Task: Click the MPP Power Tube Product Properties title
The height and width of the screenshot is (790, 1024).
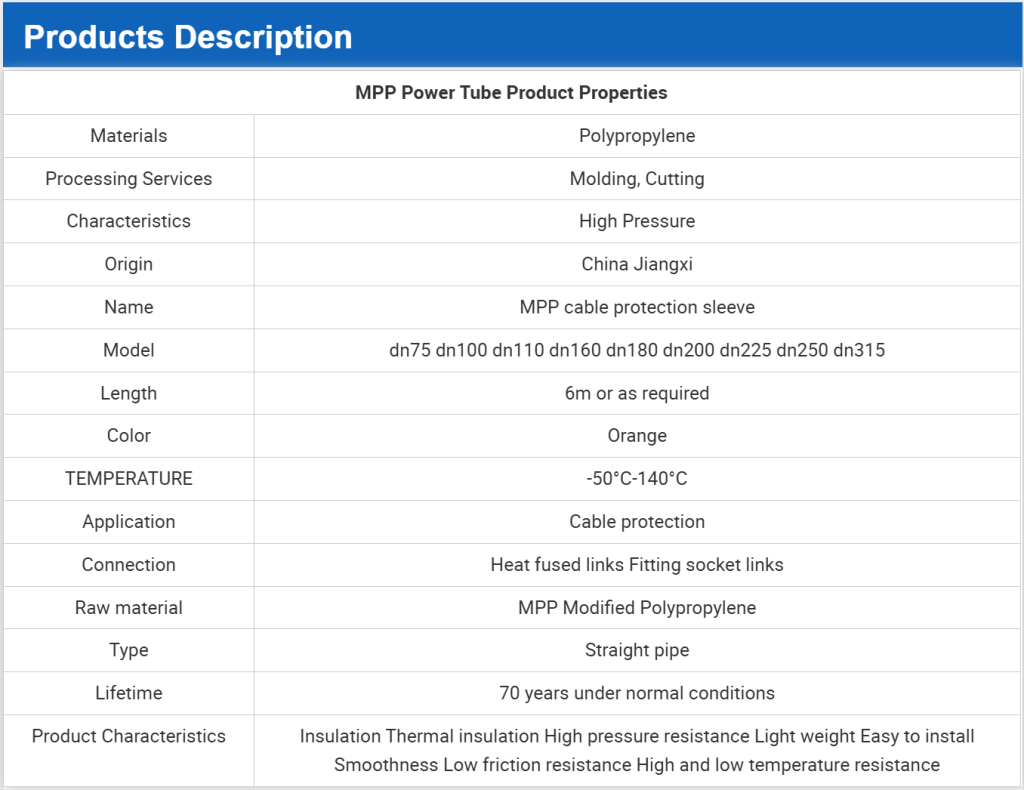Action: 511,93
